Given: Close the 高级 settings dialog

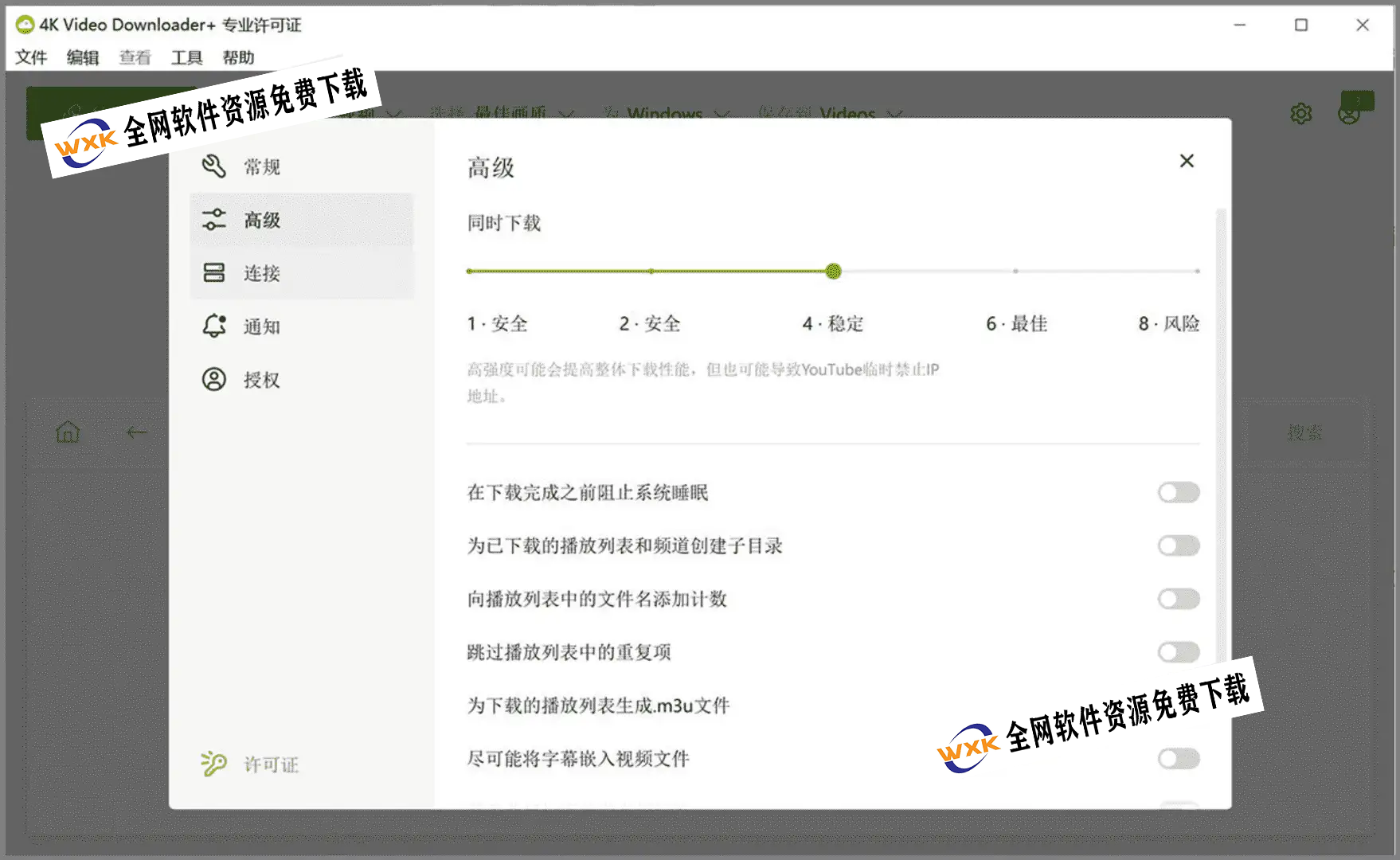Looking at the screenshot, I should (x=1187, y=161).
